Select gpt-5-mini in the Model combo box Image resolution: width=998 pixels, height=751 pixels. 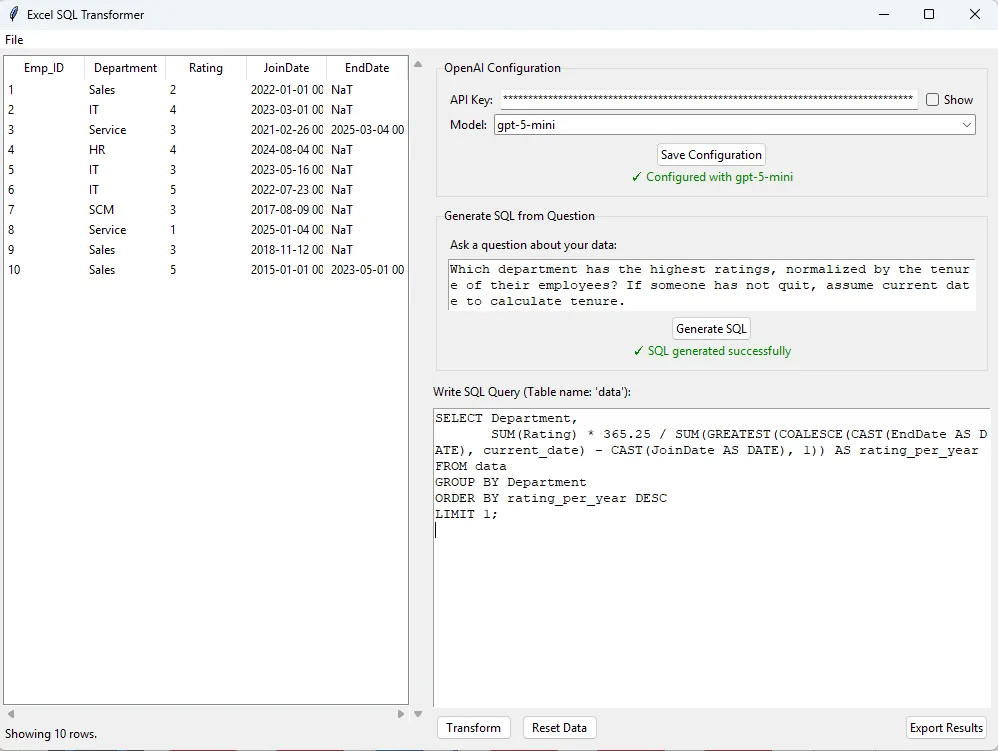[x=730, y=124]
